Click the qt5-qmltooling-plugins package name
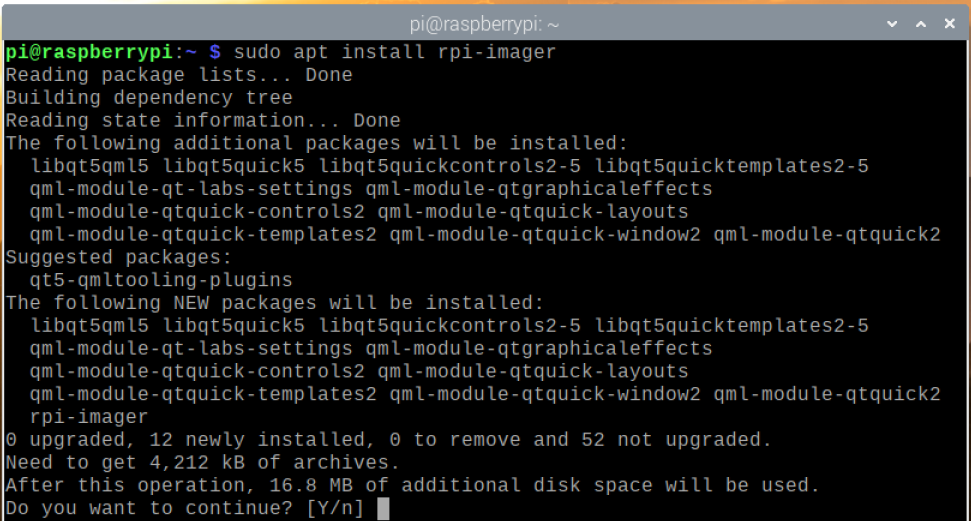The height and width of the screenshot is (521, 971). [161, 281]
